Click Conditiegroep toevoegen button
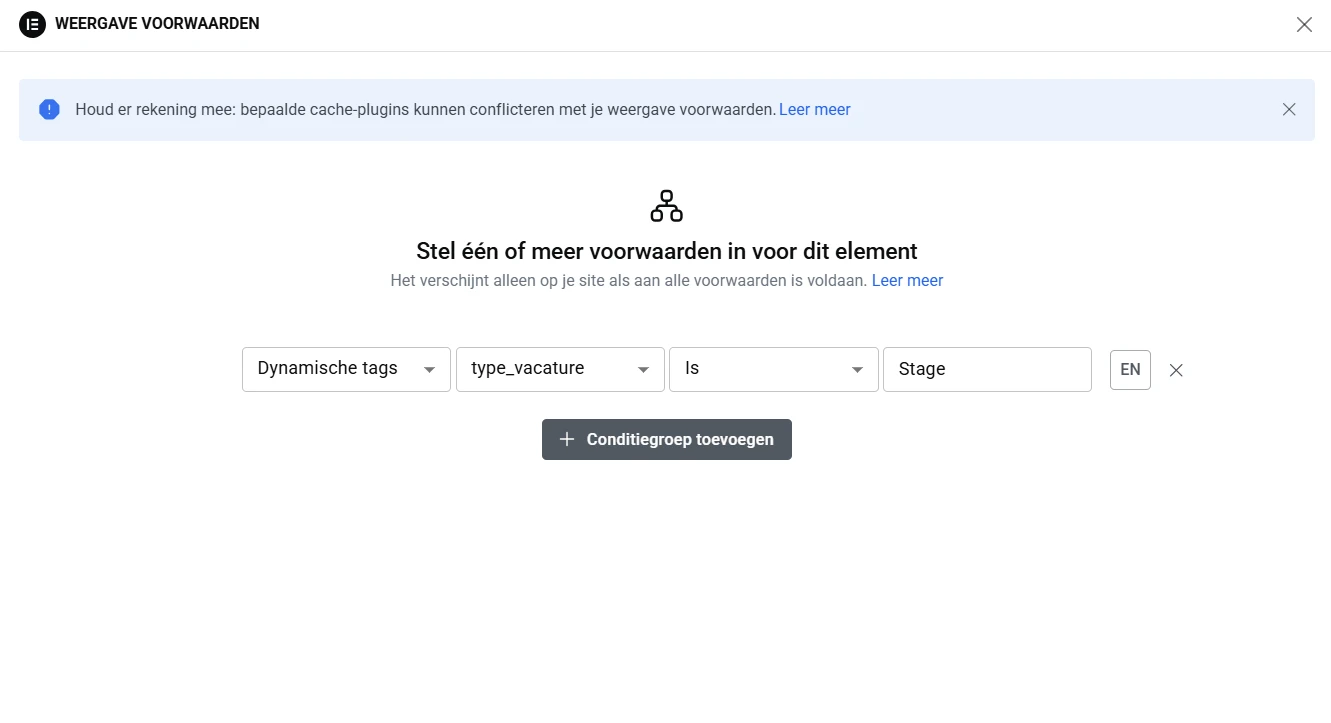 click(x=667, y=439)
